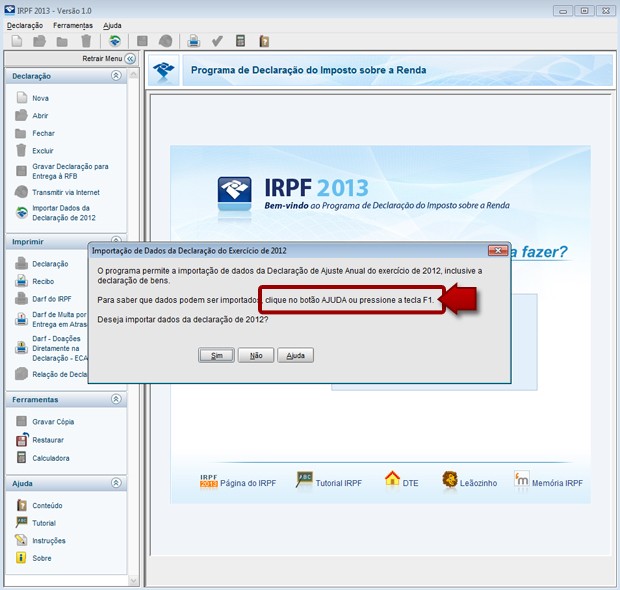This screenshot has width=620, height=590.
Task: Collapse the Declaração panel section
Action: click(x=116, y=75)
